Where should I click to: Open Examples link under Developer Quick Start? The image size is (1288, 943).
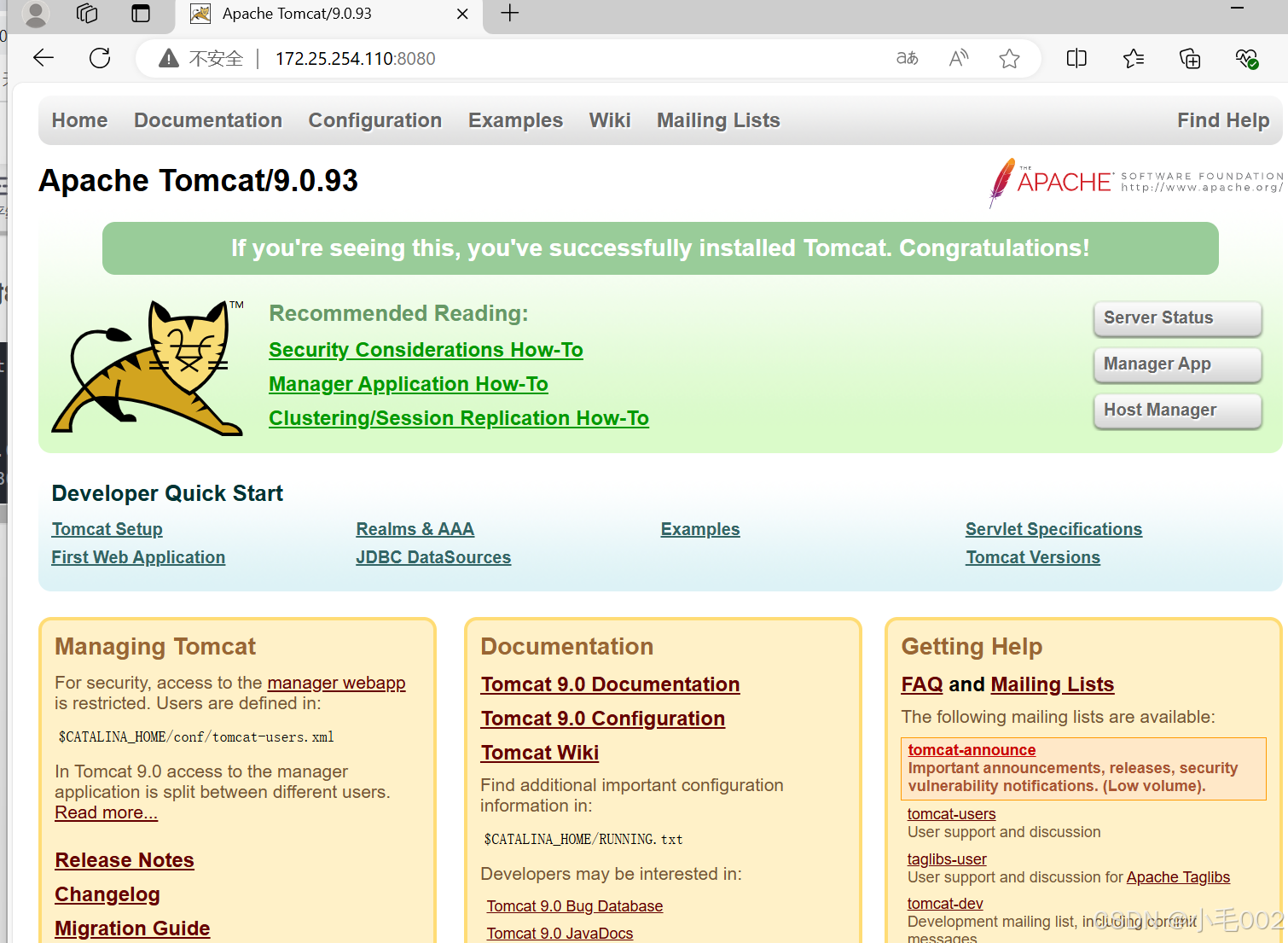click(699, 529)
